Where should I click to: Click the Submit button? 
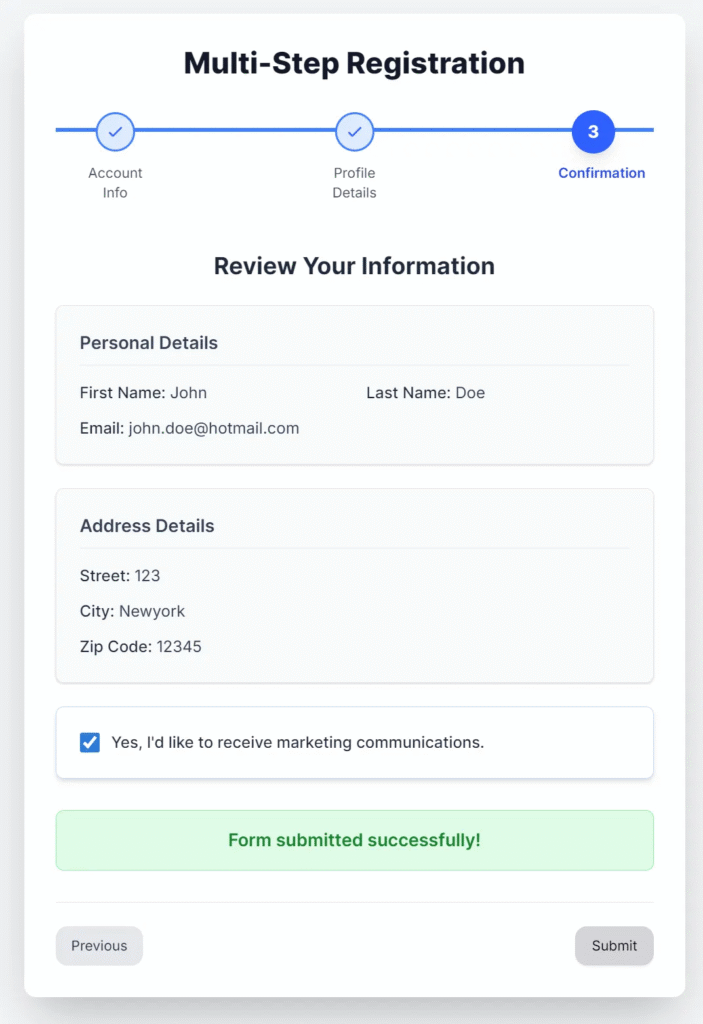(613, 945)
